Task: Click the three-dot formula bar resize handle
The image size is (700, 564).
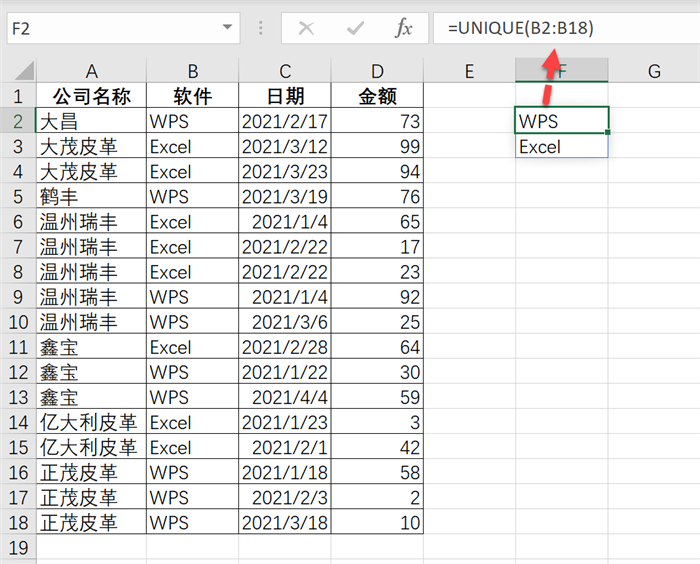Action: tap(261, 28)
